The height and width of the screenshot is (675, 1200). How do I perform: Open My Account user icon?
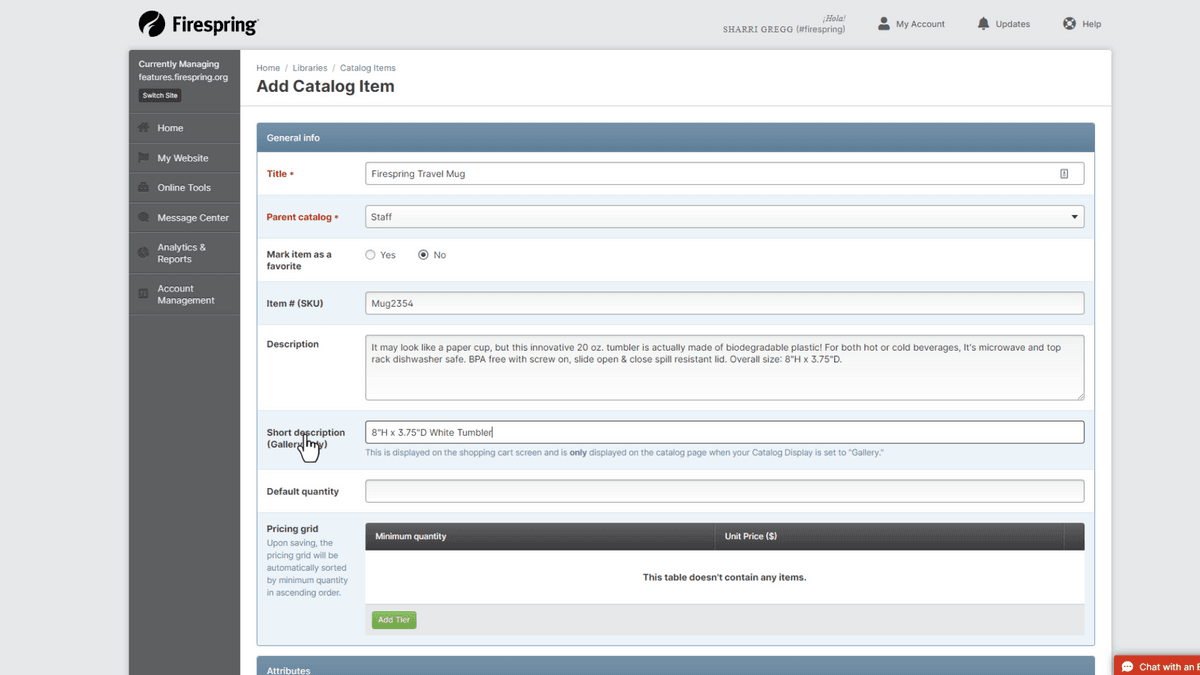click(x=883, y=23)
